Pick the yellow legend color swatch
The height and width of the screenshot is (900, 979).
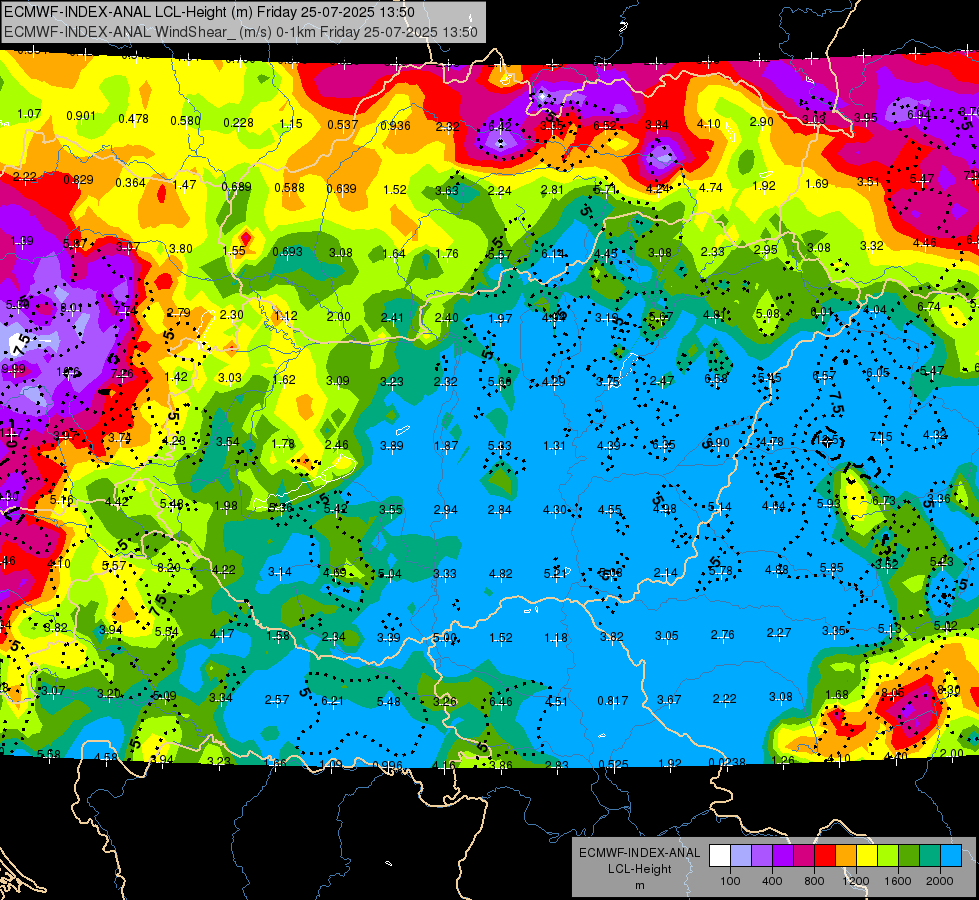[867, 856]
